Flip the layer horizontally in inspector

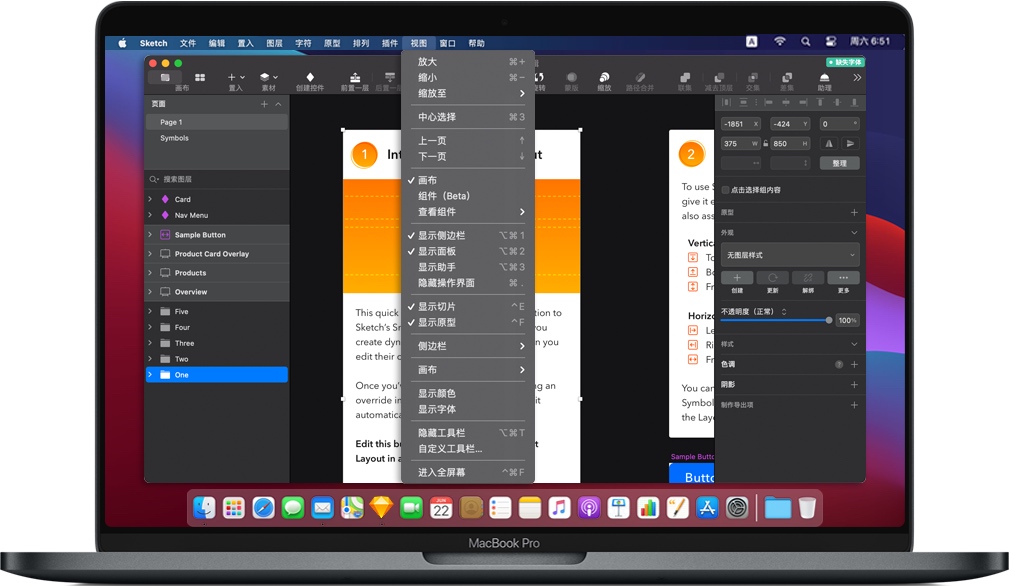click(829, 143)
